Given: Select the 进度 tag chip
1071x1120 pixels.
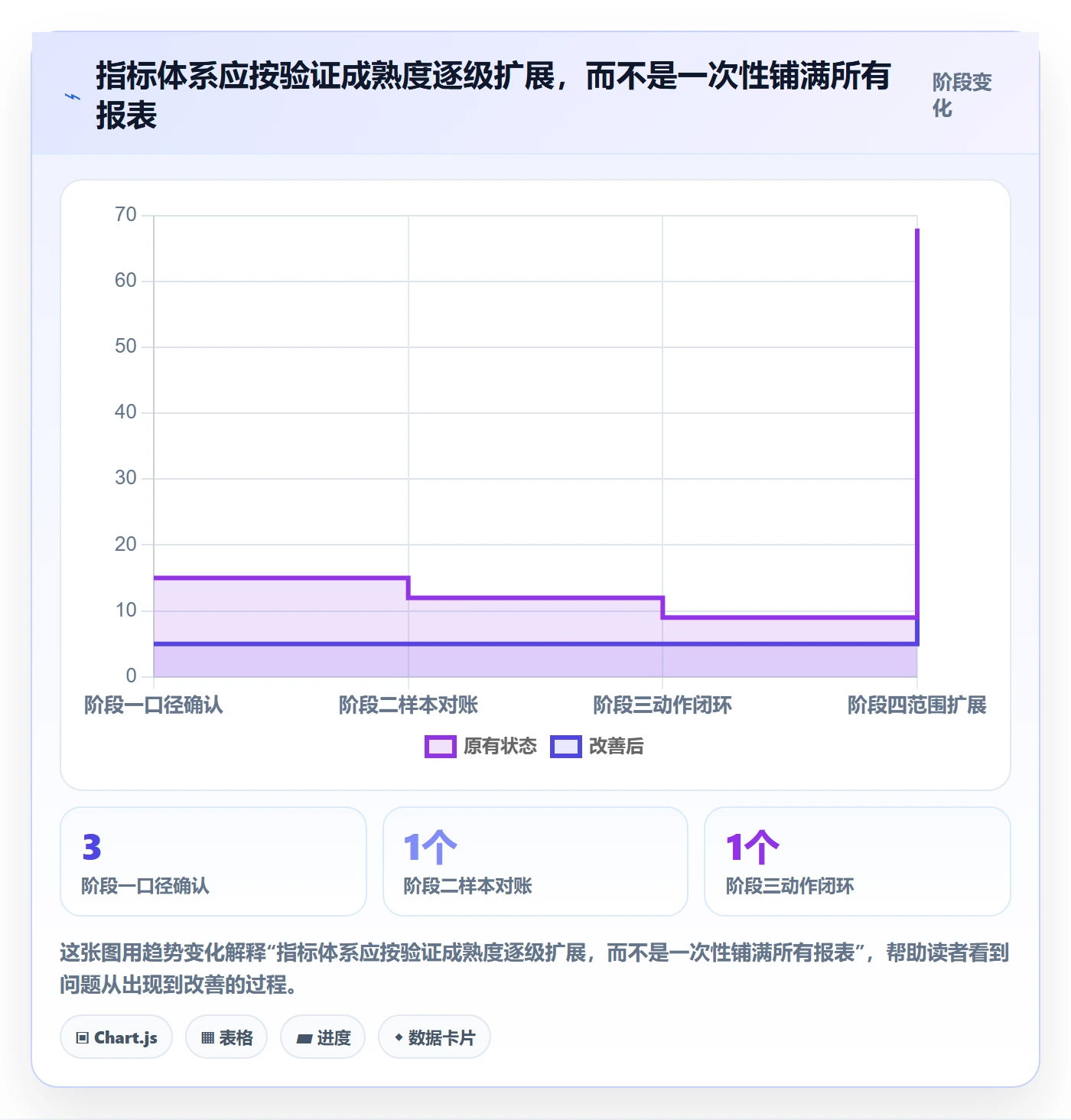Looking at the screenshot, I should pos(323,1037).
